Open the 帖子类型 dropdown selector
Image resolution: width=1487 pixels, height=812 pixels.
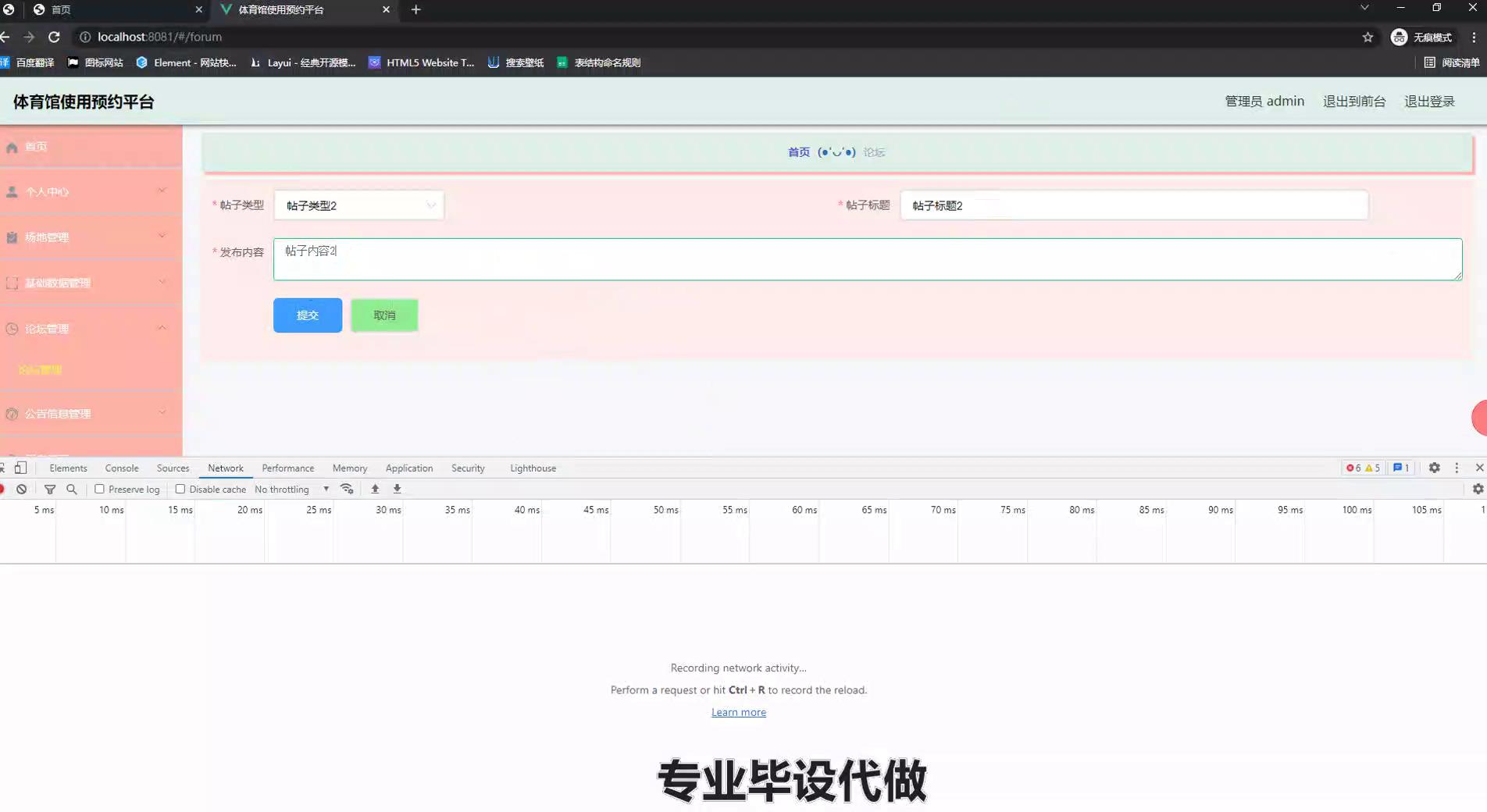(x=359, y=205)
